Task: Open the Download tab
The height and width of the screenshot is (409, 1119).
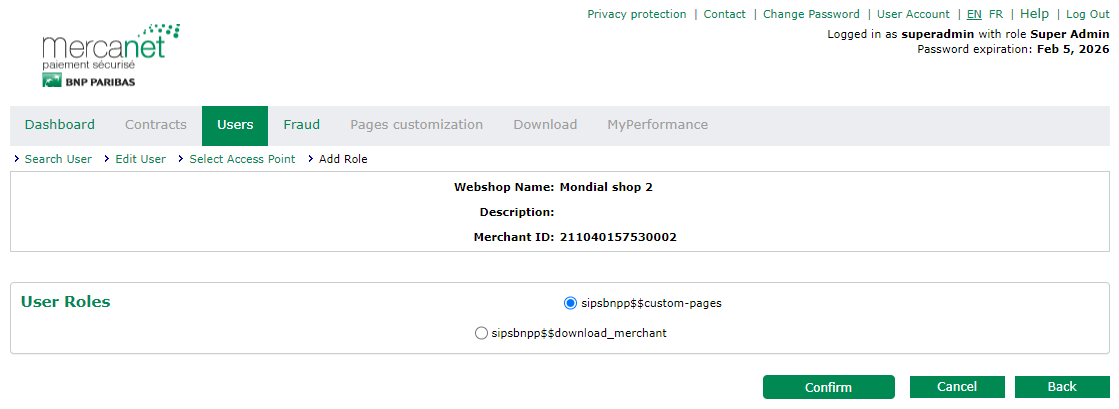Action: [545, 125]
